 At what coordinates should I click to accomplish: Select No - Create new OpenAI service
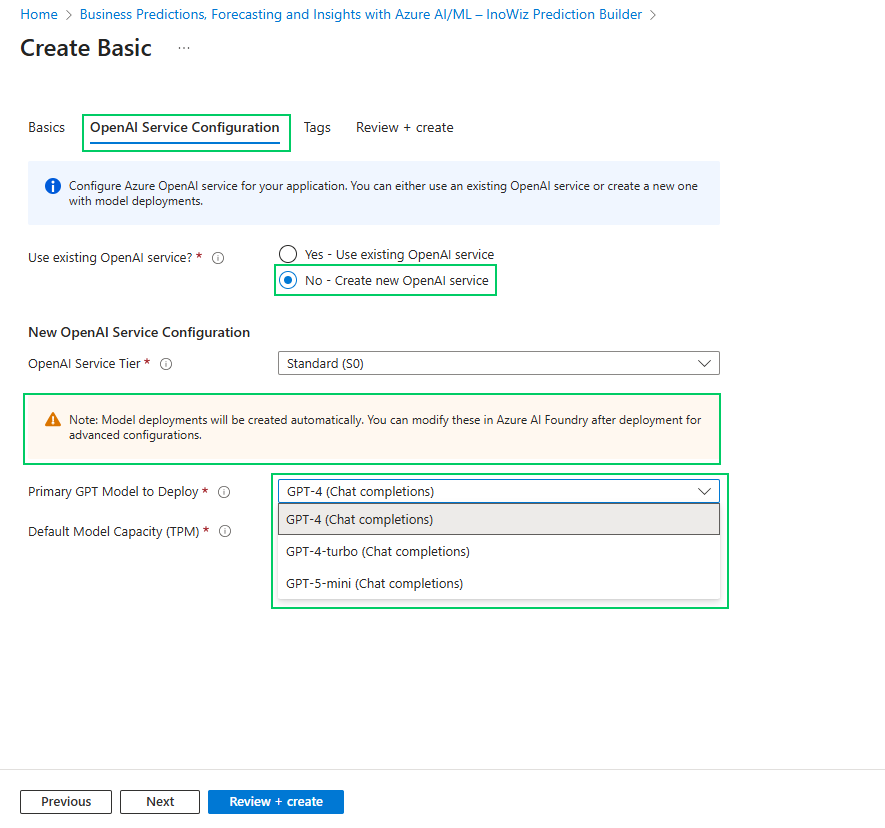[x=288, y=281]
